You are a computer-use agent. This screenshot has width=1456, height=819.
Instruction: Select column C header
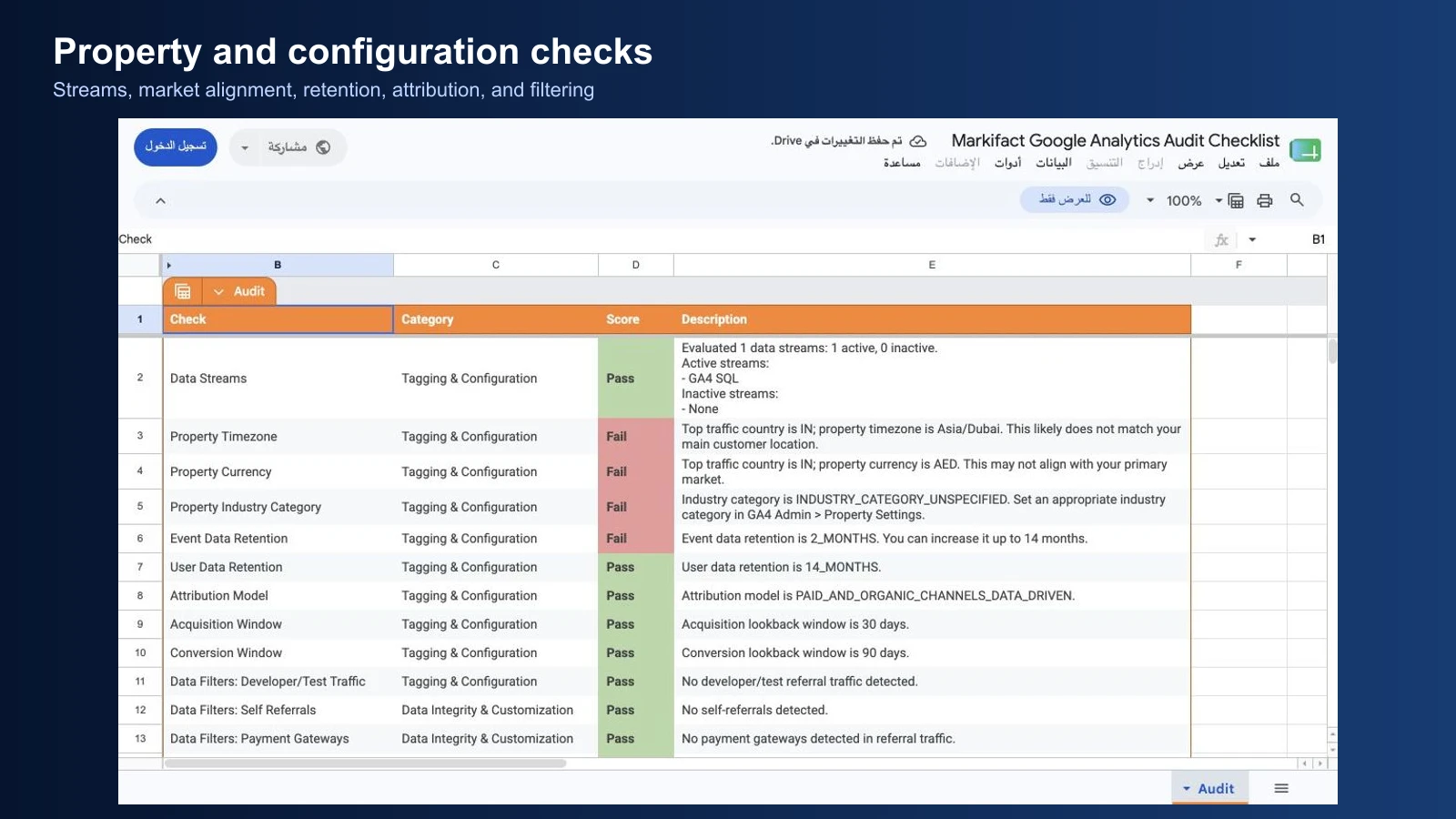click(496, 265)
